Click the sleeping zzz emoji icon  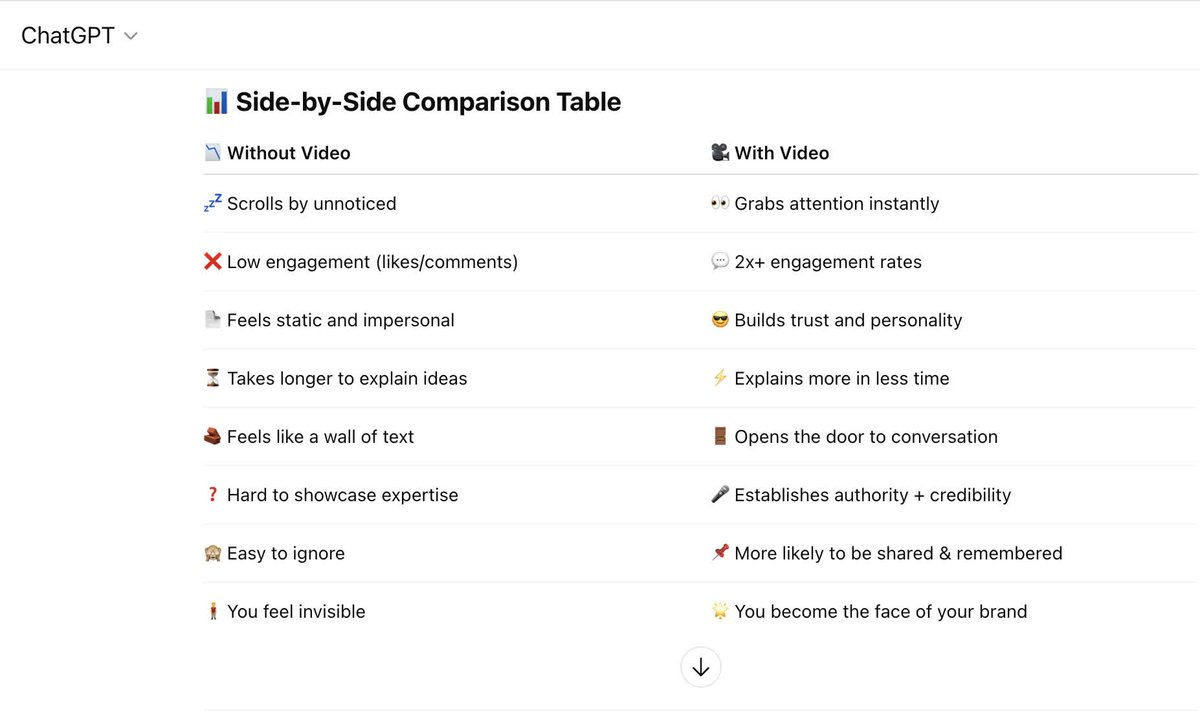coord(212,203)
